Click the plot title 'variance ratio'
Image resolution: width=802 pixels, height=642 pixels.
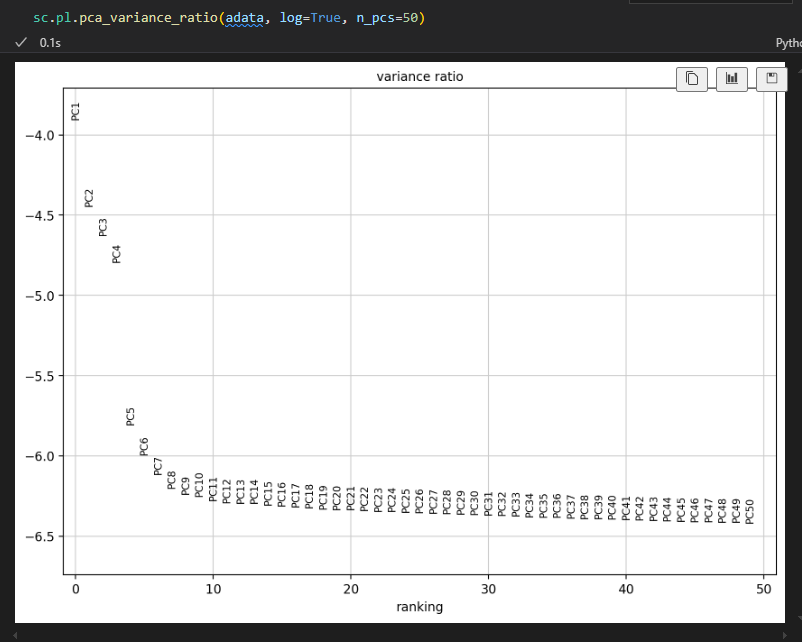click(x=420, y=76)
